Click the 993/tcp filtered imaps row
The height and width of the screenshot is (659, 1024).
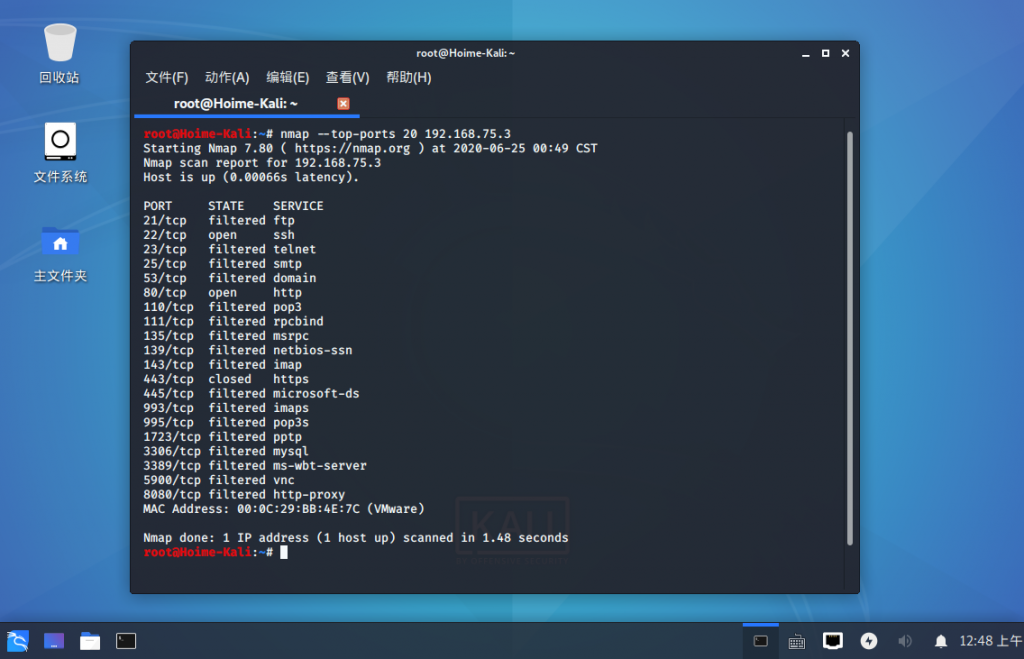coord(226,408)
